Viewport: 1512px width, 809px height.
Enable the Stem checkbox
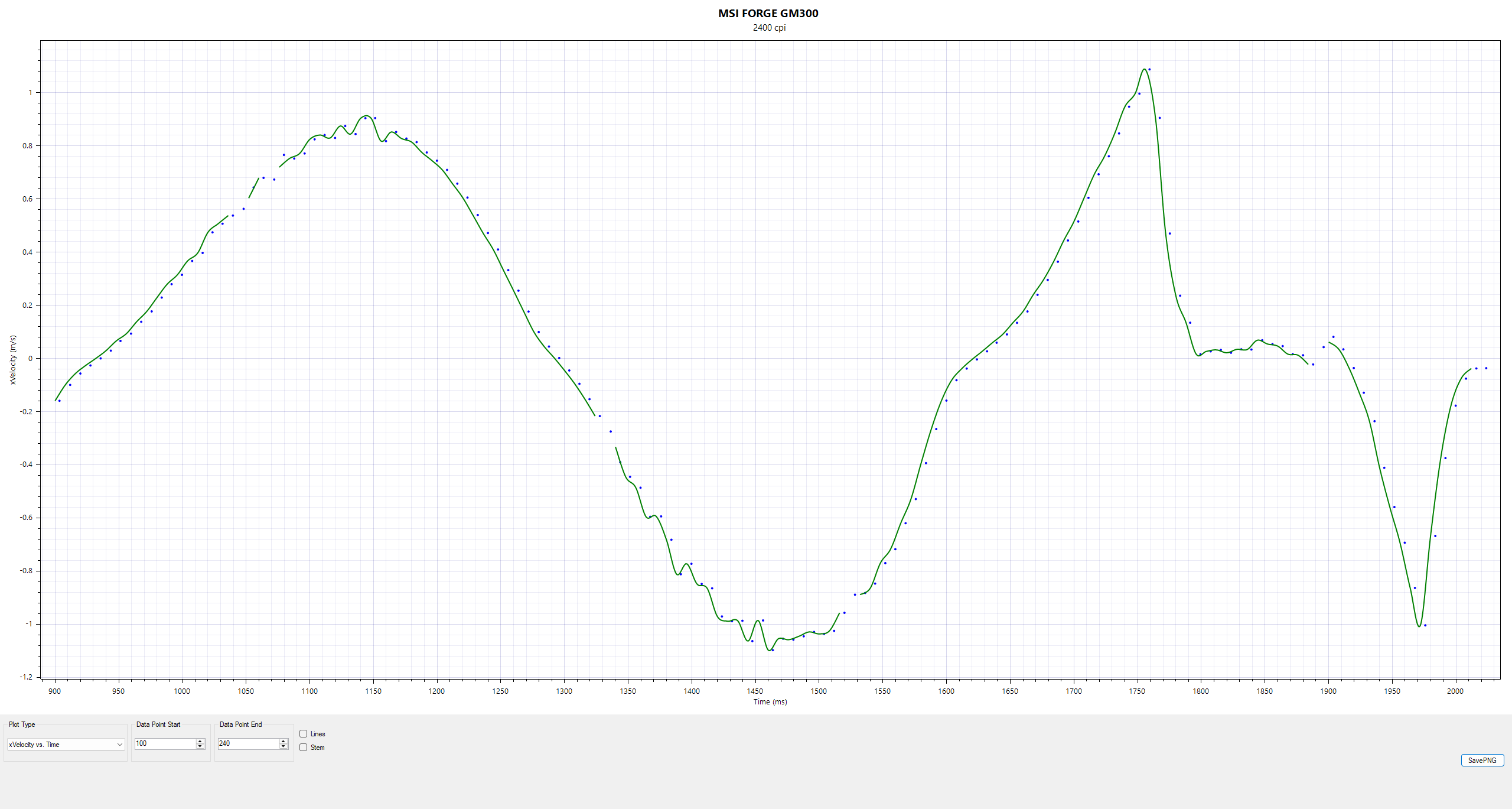[x=304, y=748]
